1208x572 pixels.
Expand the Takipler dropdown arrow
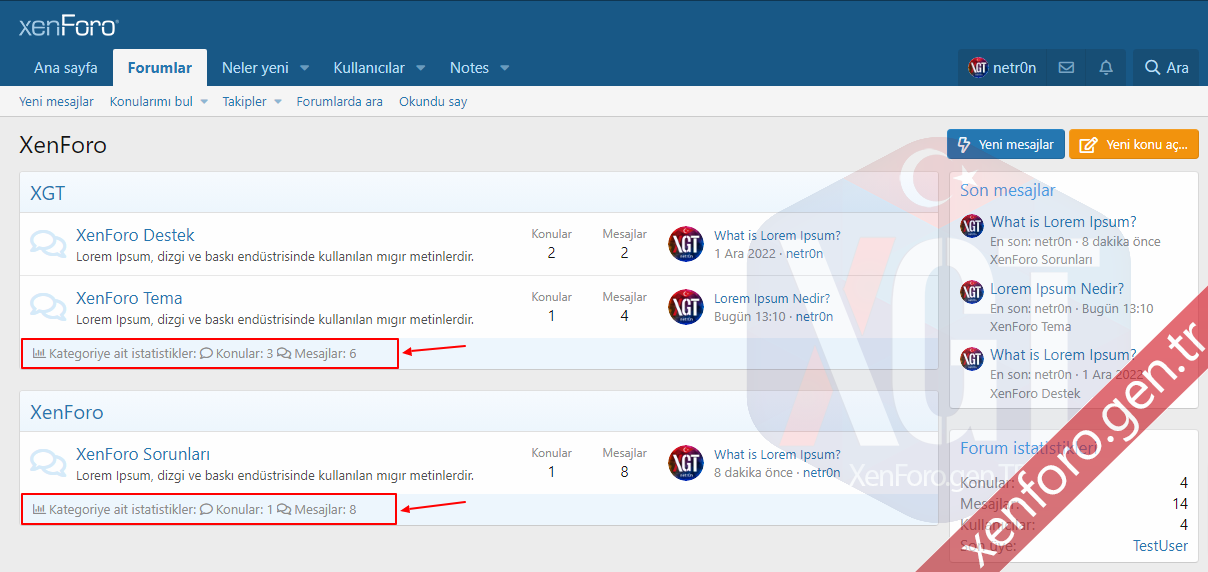[x=278, y=102]
